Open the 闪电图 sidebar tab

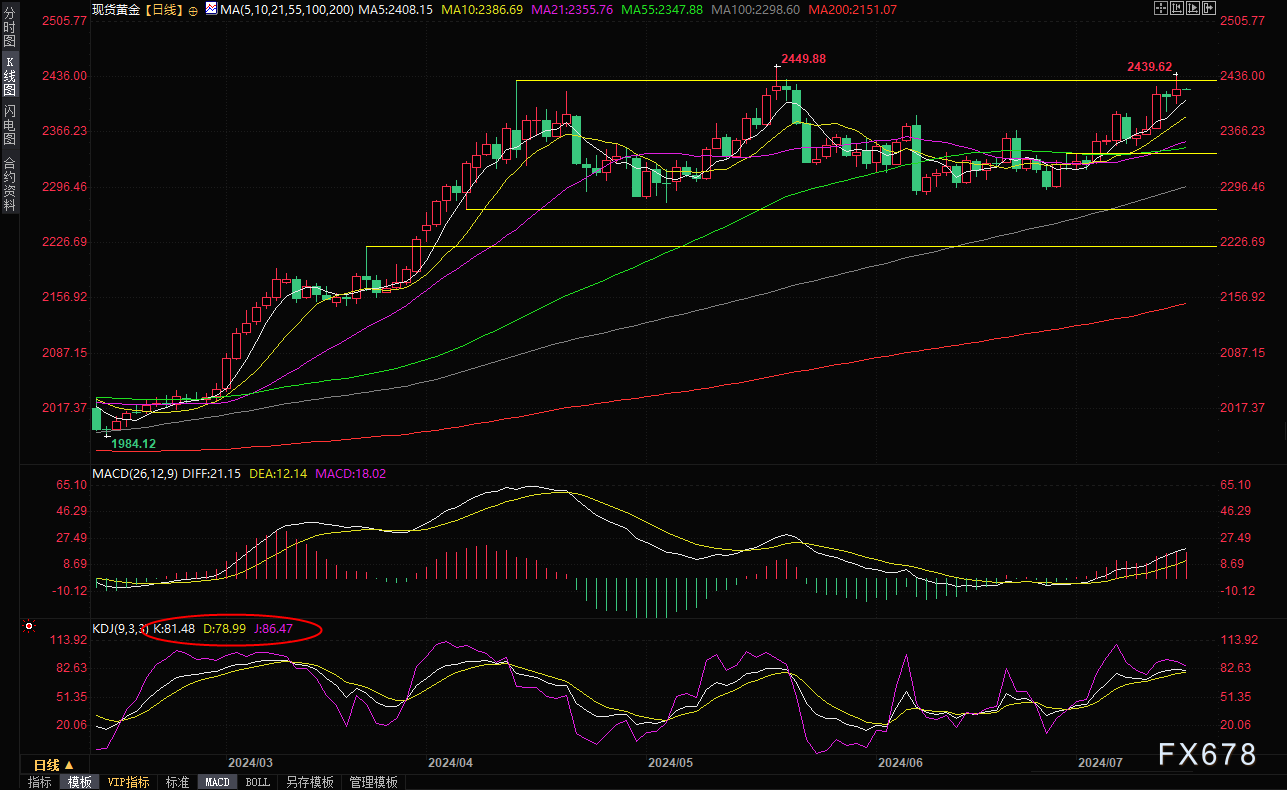tap(10, 125)
